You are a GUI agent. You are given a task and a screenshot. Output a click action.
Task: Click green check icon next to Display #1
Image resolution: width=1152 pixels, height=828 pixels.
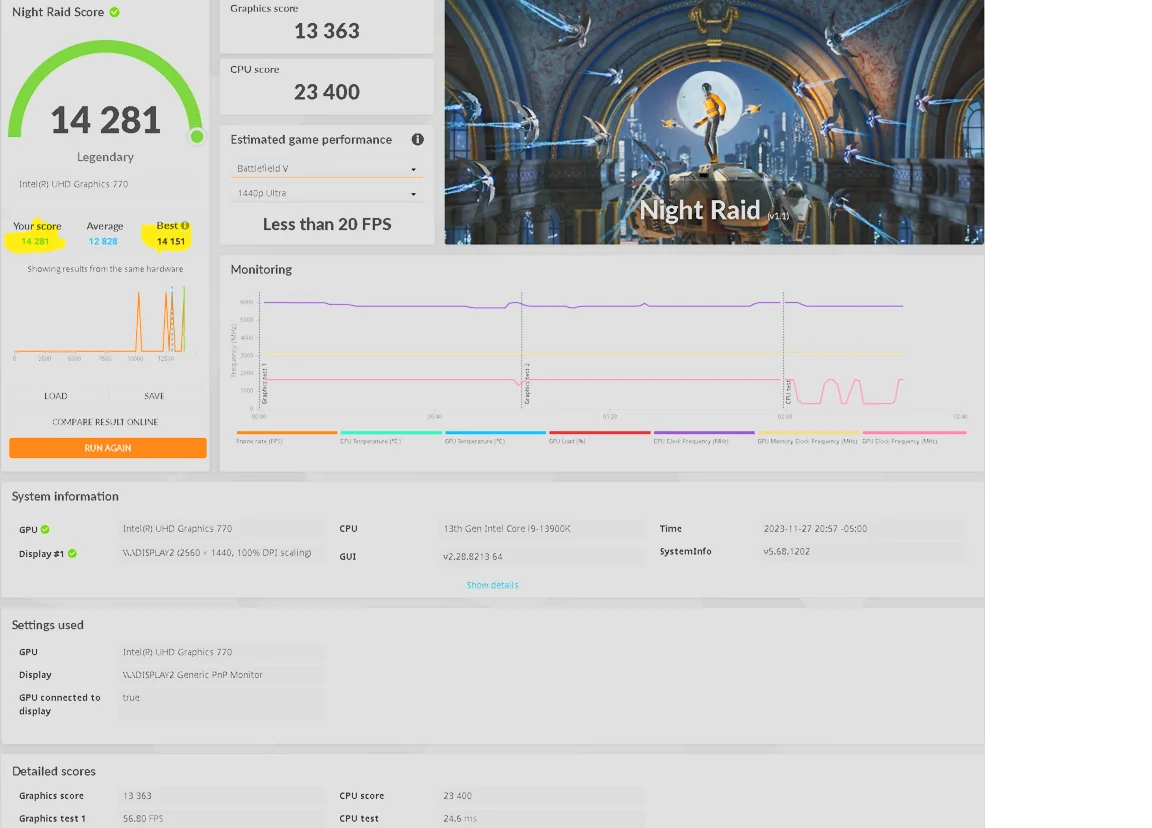pos(72,554)
